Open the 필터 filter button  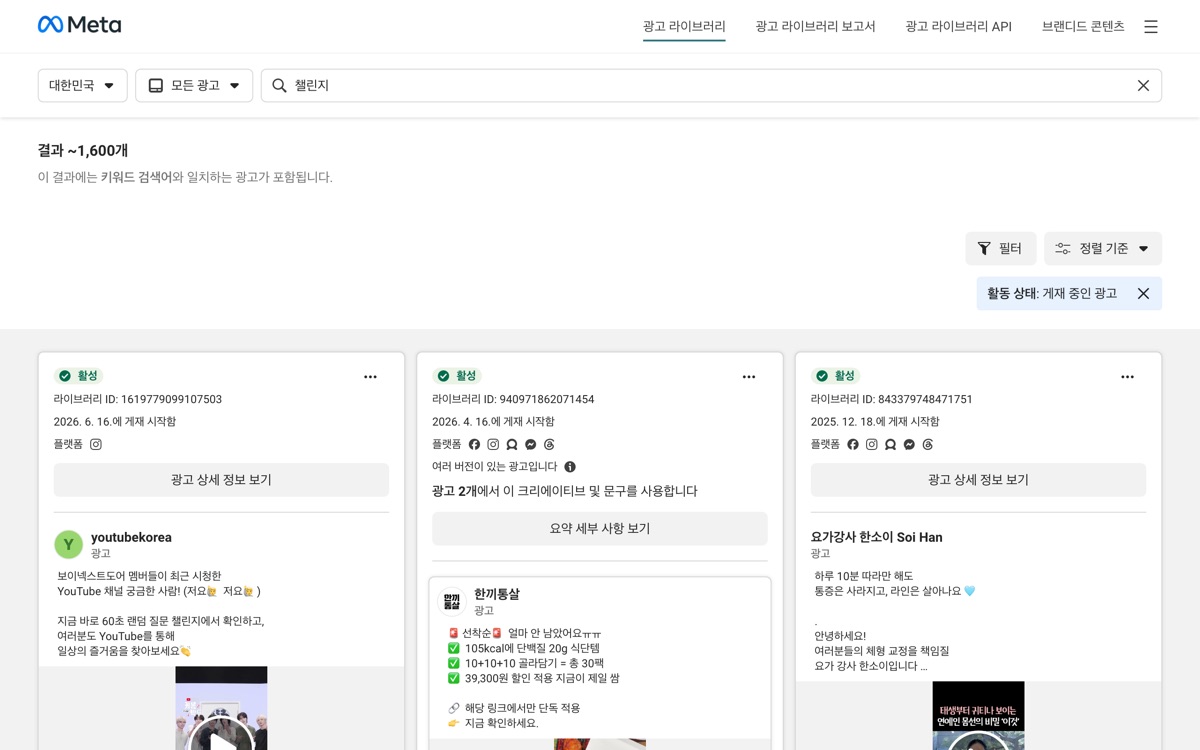(x=1000, y=248)
